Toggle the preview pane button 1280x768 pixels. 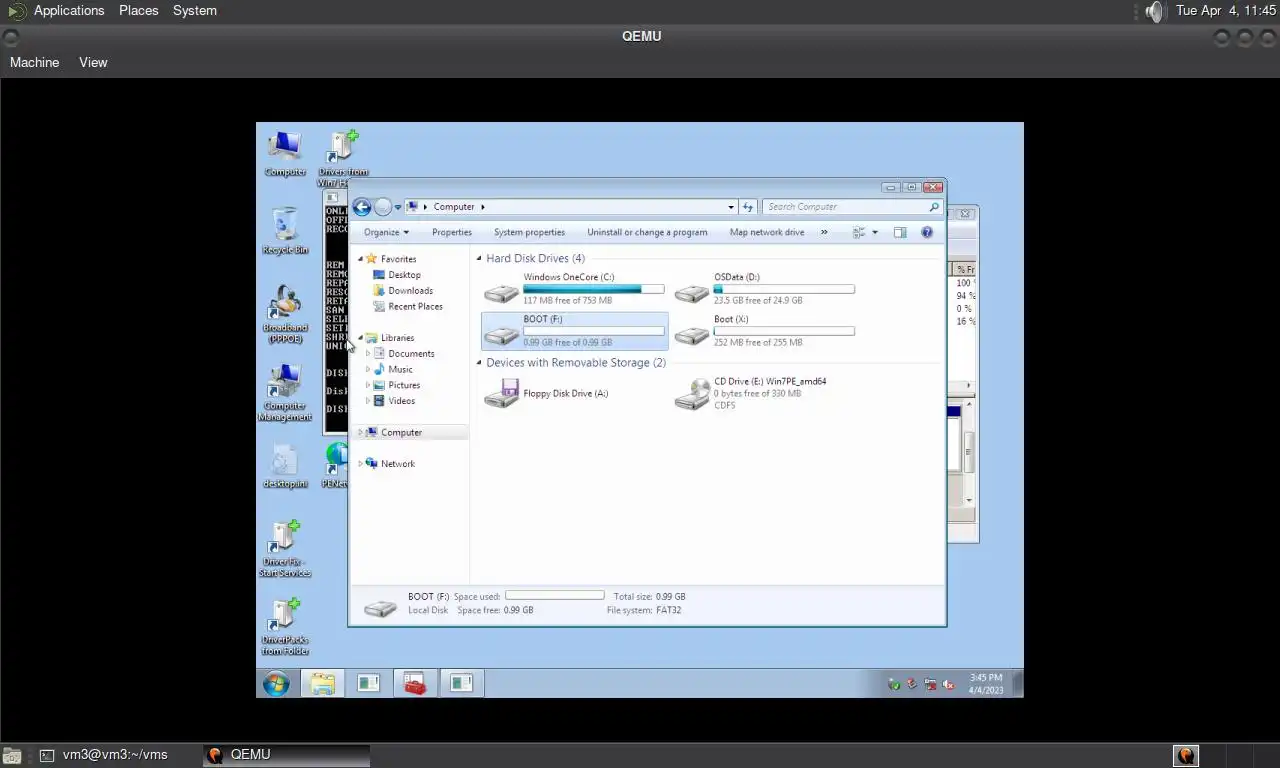click(900, 232)
